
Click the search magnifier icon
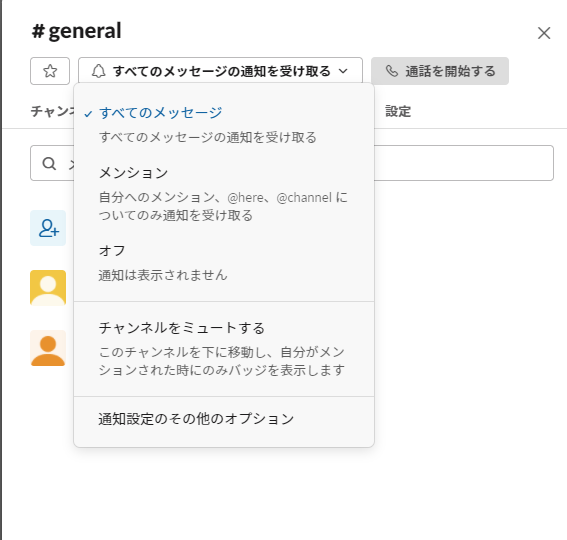(x=49, y=163)
